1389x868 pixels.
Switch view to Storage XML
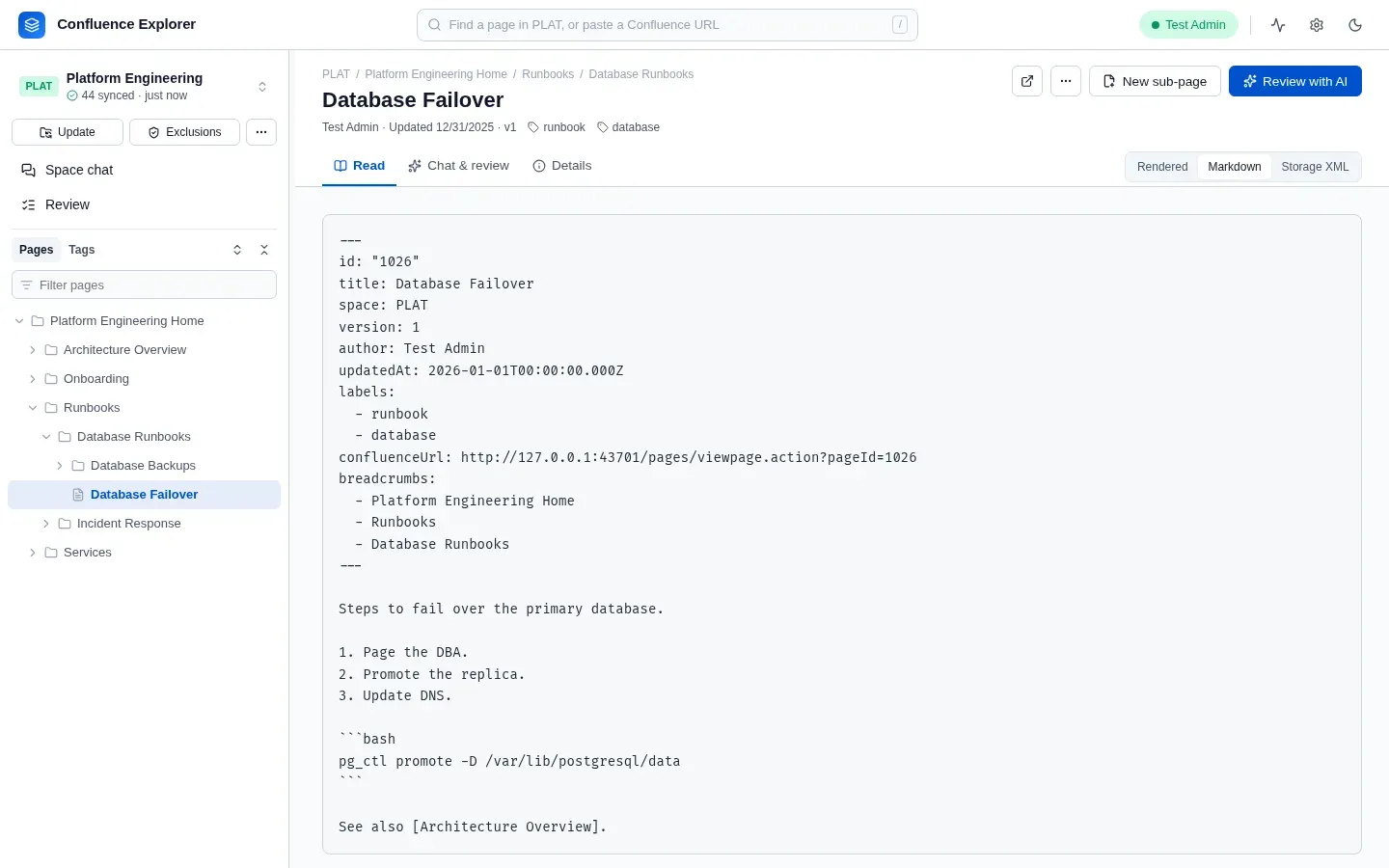coord(1315,167)
